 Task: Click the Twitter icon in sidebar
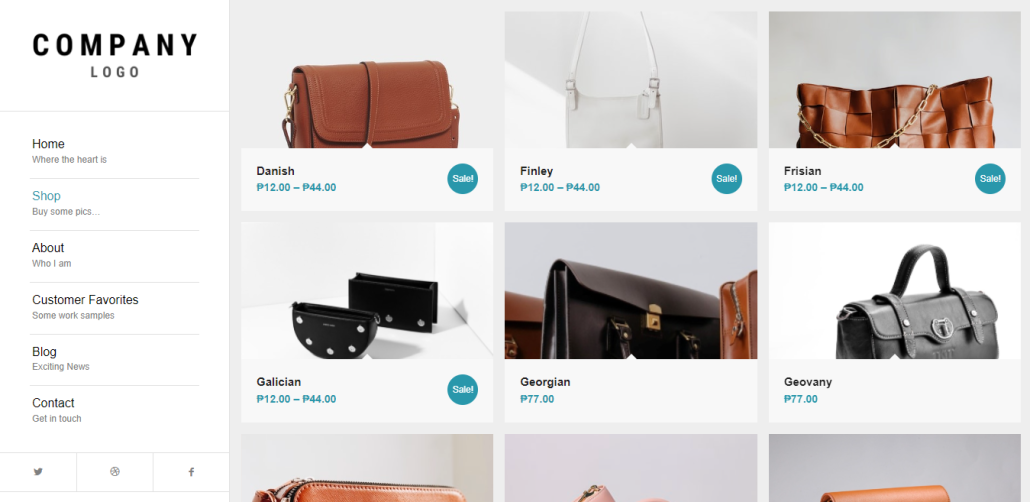coord(38,472)
